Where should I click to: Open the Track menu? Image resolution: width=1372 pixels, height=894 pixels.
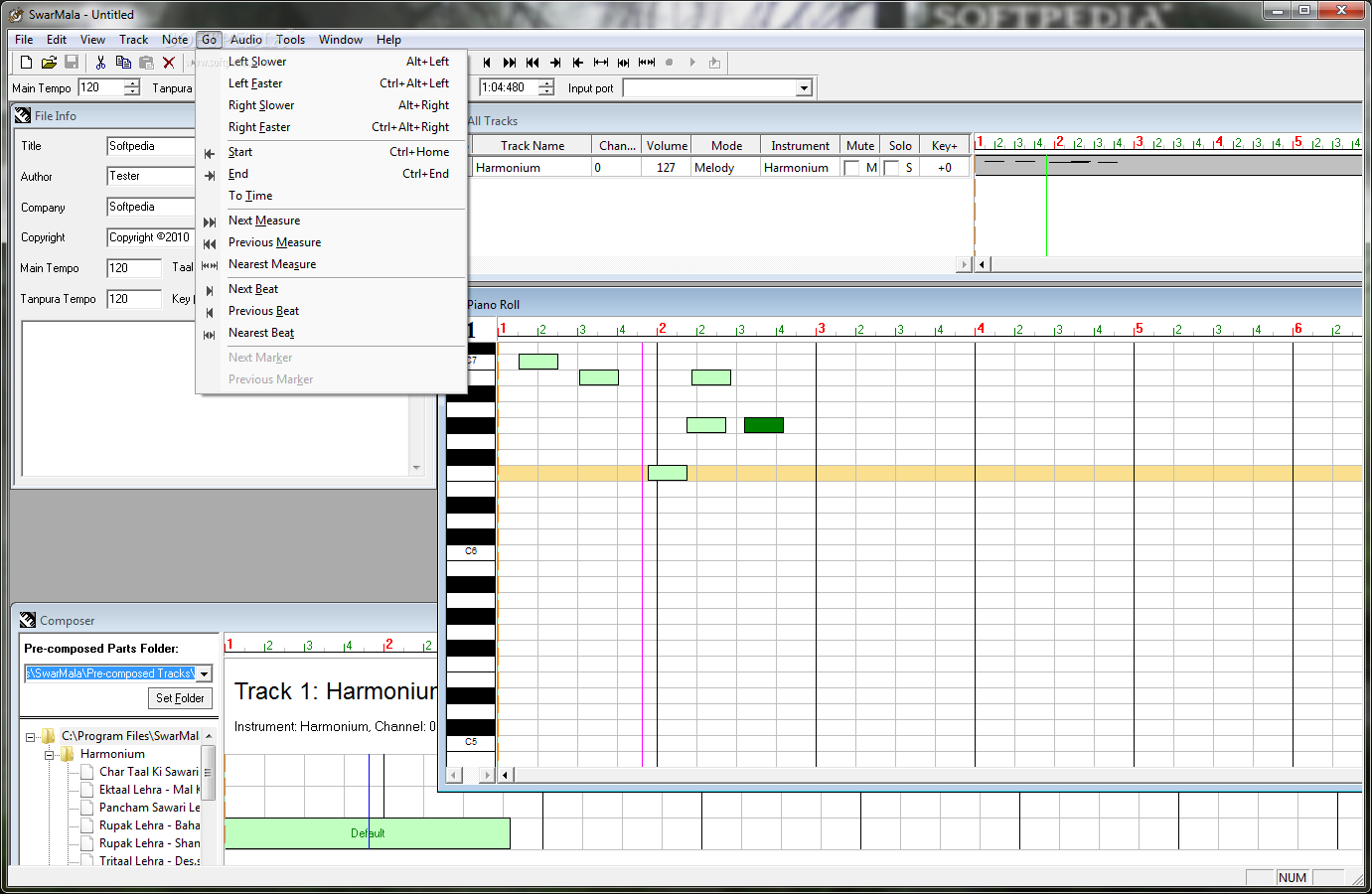pos(133,40)
